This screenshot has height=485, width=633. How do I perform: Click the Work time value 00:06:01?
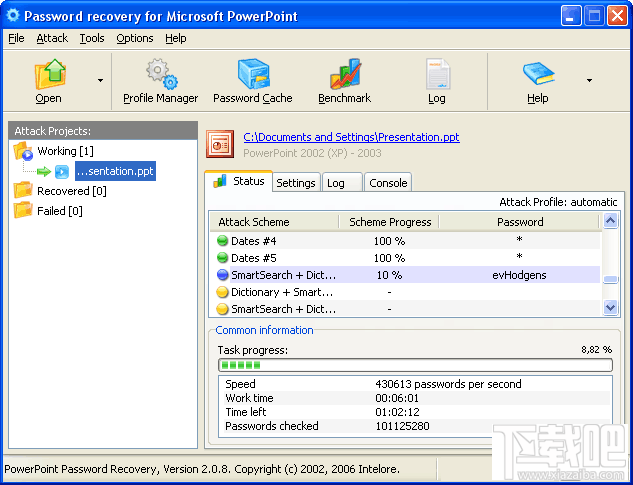point(397,398)
